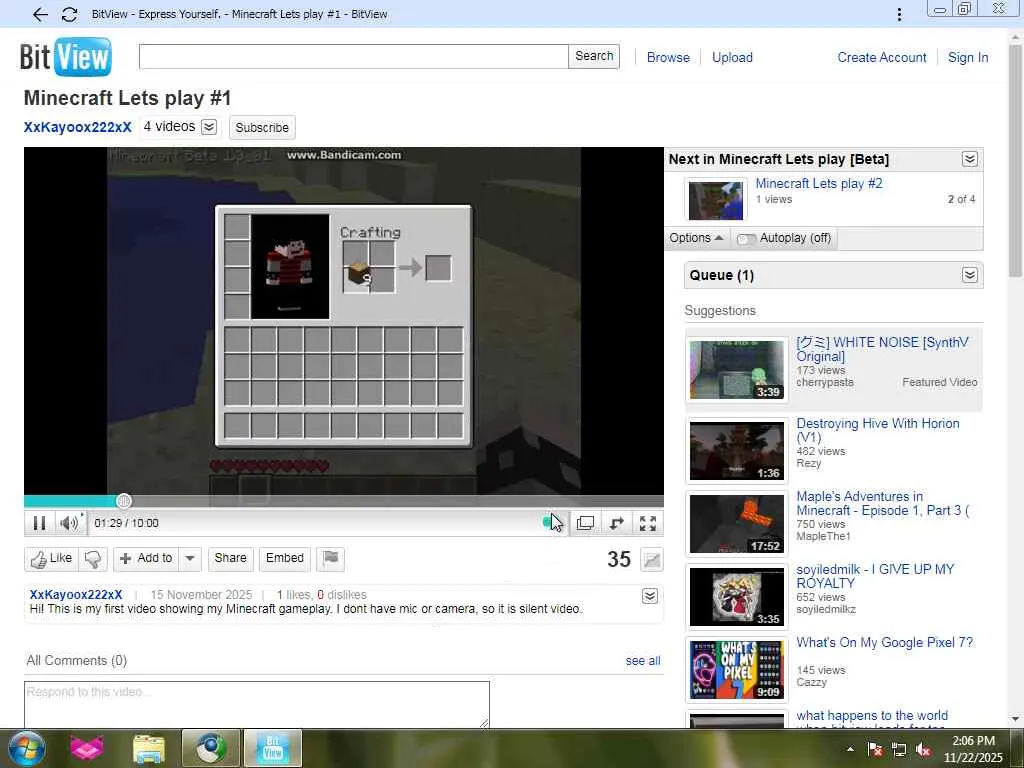Image resolution: width=1024 pixels, height=768 pixels.
Task: Click cherrypasta channel name
Action: point(825,383)
